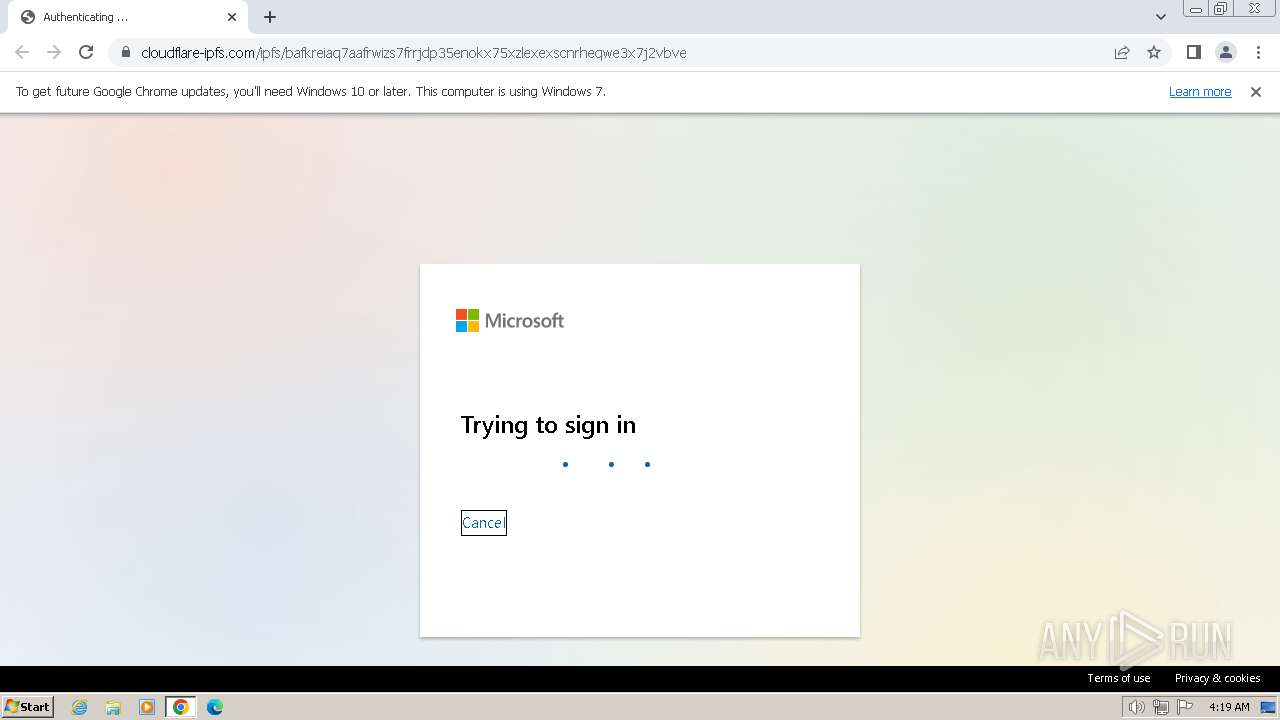Open the network tray icon

point(1161,707)
